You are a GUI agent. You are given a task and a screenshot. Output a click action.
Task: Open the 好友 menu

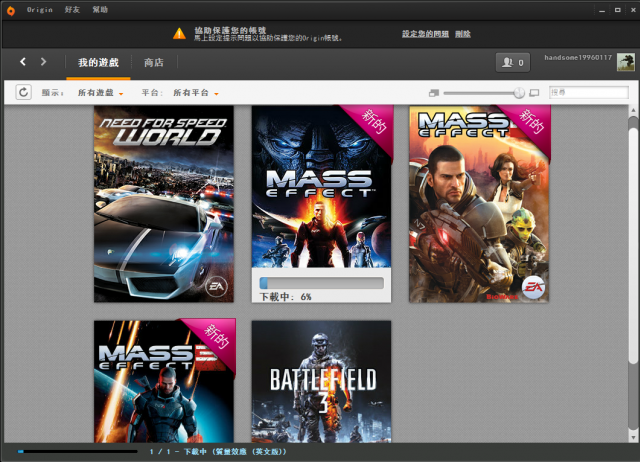(x=72, y=10)
